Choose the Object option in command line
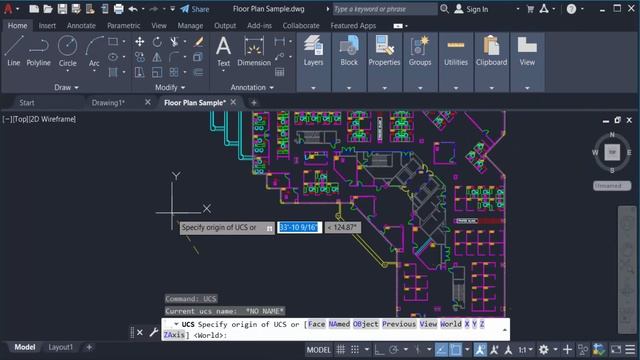The image size is (640, 360). point(365,324)
